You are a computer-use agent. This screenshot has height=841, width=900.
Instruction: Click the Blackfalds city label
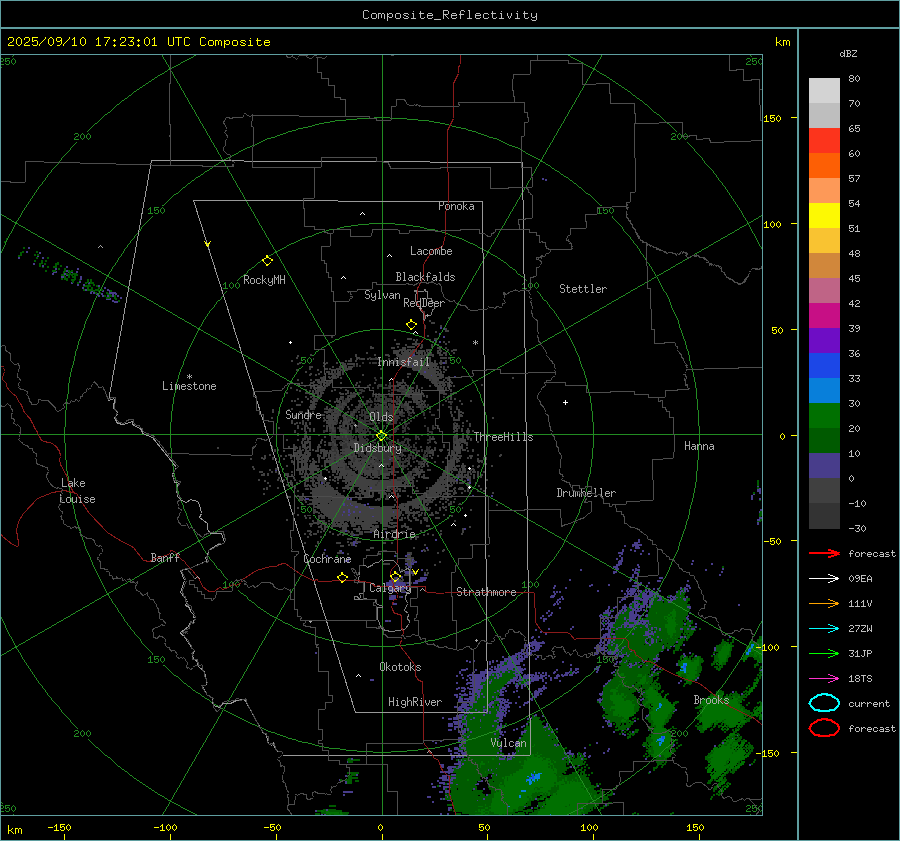click(x=425, y=277)
